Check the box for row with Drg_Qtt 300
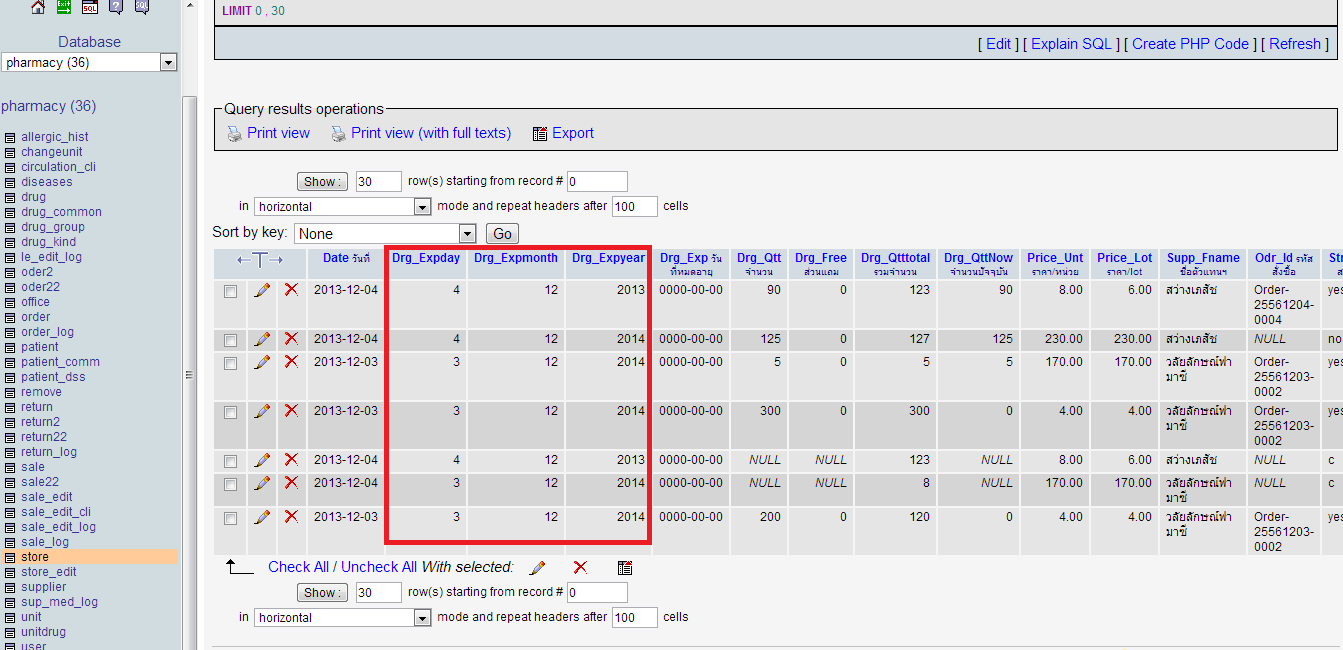Viewport: 1343px width, 650px height. point(231,413)
